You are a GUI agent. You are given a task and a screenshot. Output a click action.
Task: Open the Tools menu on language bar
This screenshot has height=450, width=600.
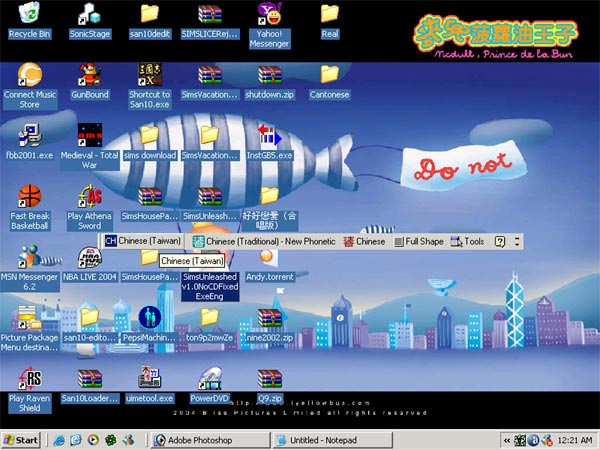click(467, 241)
